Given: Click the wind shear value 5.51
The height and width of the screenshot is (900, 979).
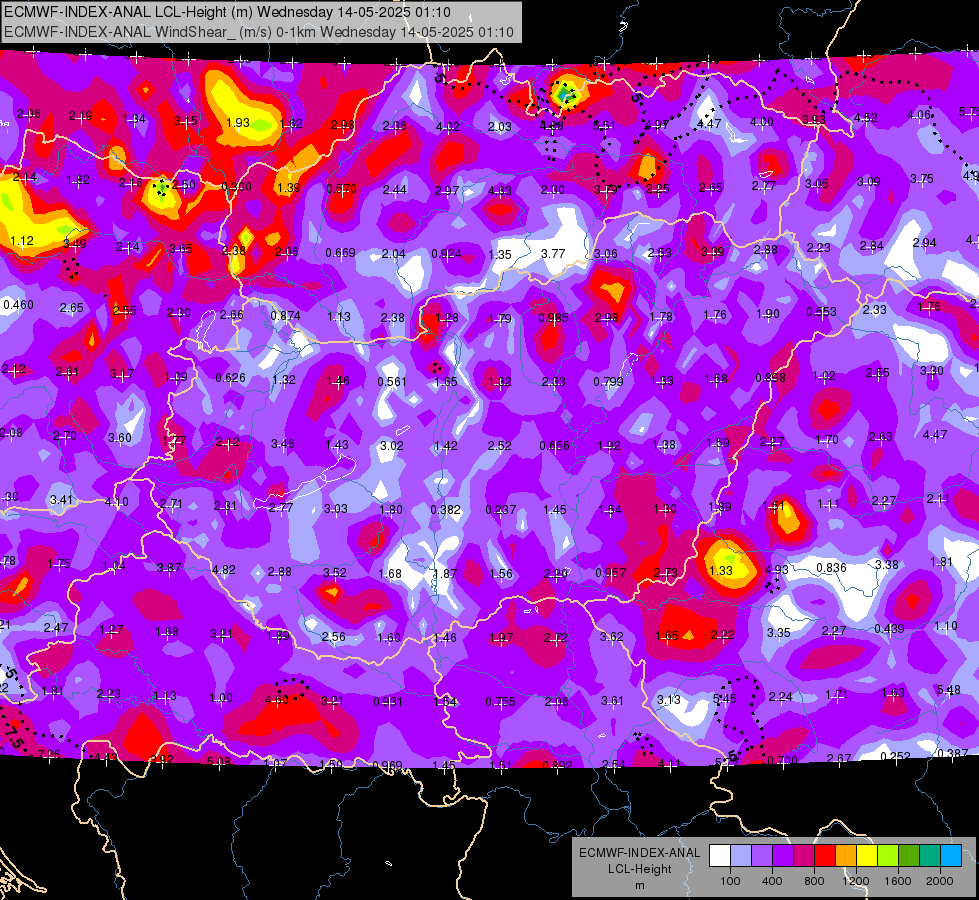Looking at the screenshot, I should 604,126.
